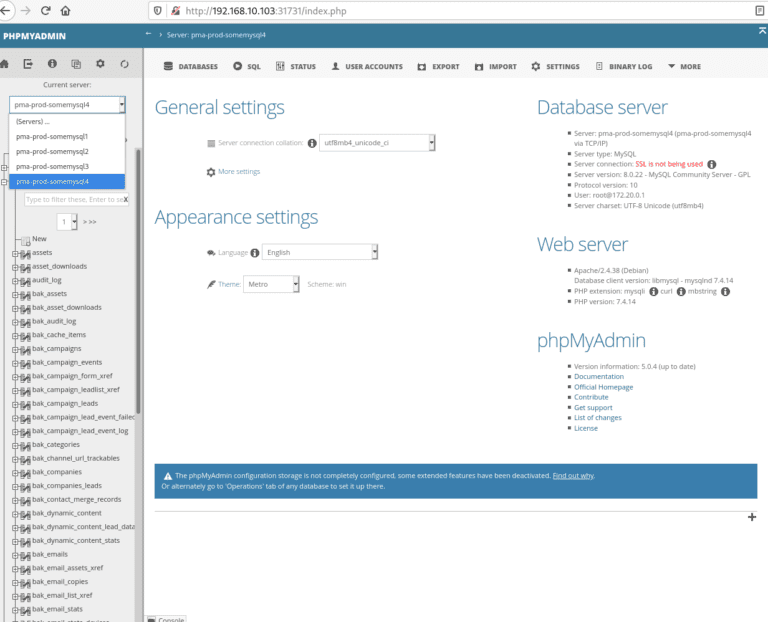768x622 pixels.
Task: Choose highlighted pma-prod-somemysql4 server option
Action: coord(67,182)
